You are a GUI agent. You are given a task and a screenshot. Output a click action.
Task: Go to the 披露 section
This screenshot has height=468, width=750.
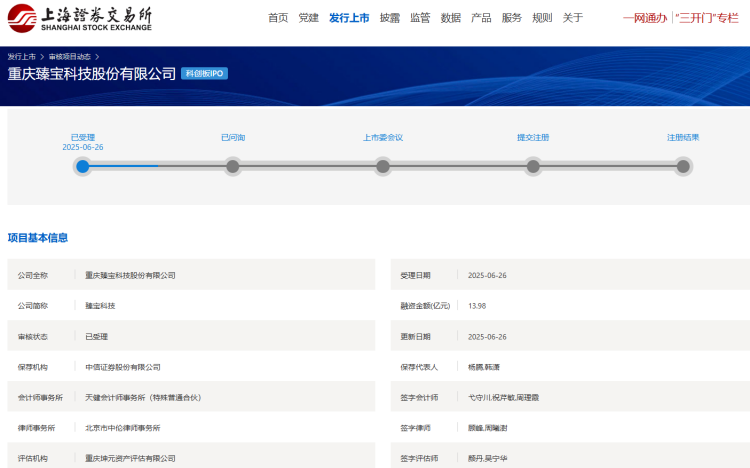click(x=389, y=18)
